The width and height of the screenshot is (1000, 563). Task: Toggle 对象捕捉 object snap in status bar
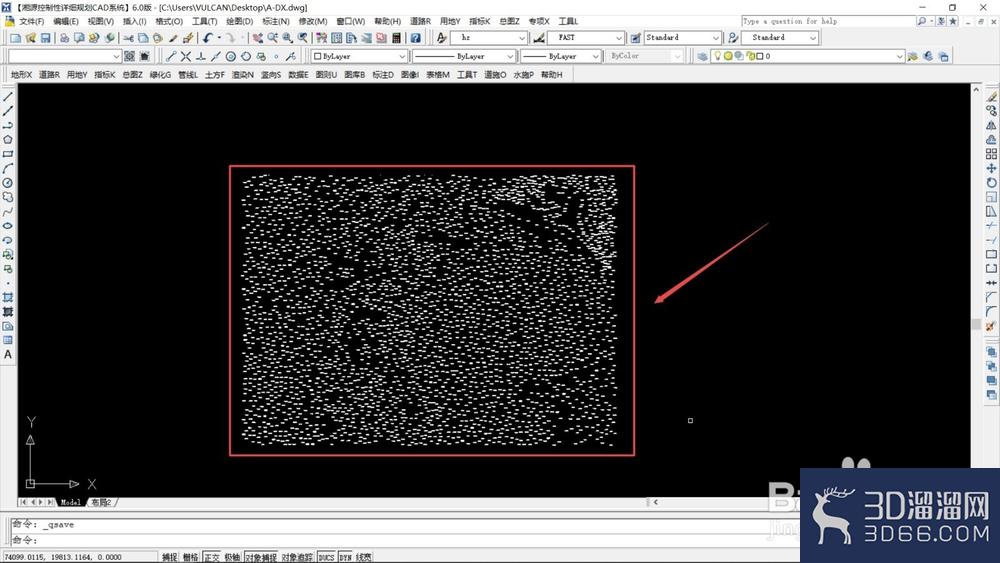pos(261,557)
